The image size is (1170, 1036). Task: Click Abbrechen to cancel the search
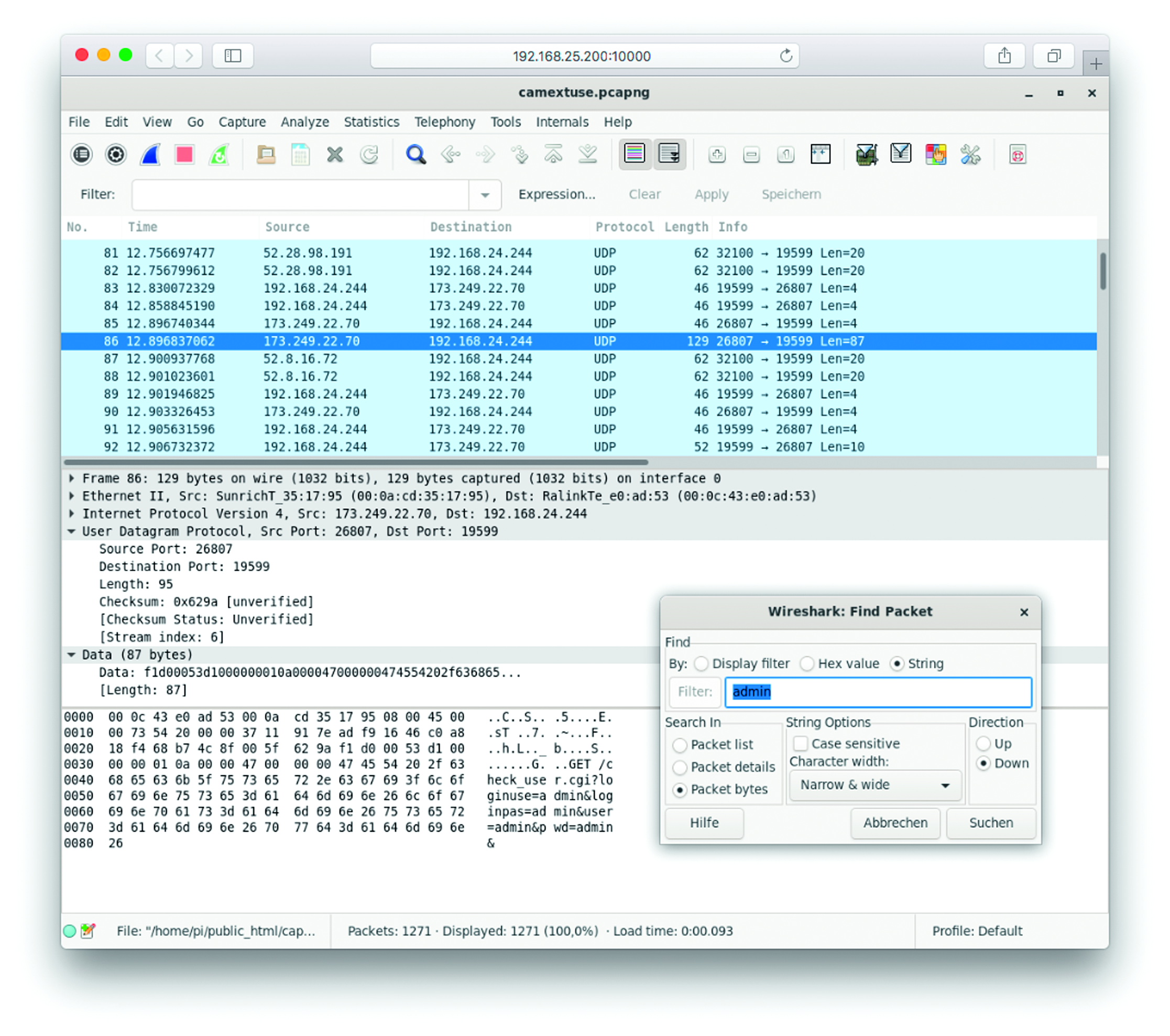point(895,823)
